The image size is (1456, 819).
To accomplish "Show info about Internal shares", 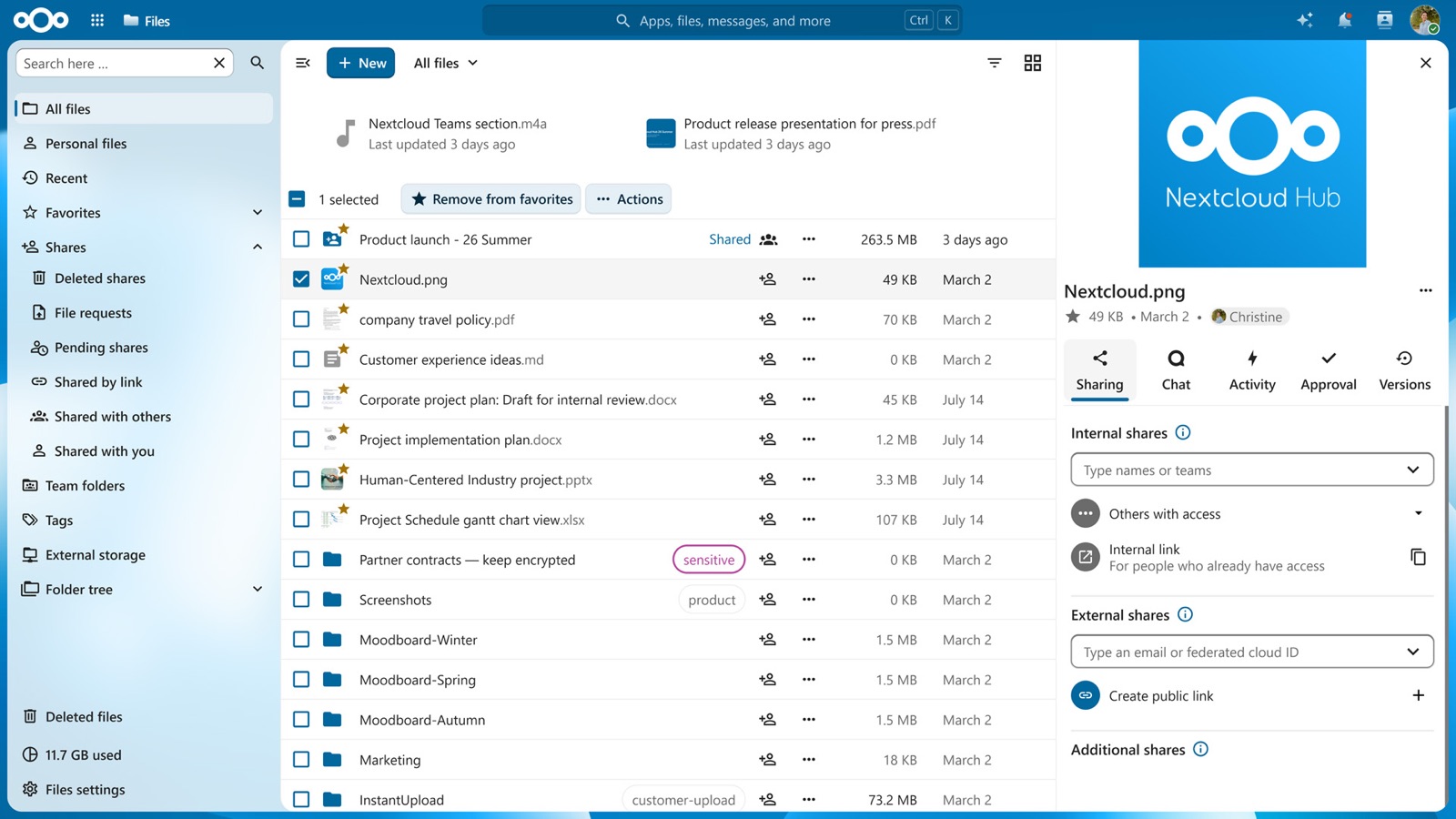I will click(x=1183, y=433).
